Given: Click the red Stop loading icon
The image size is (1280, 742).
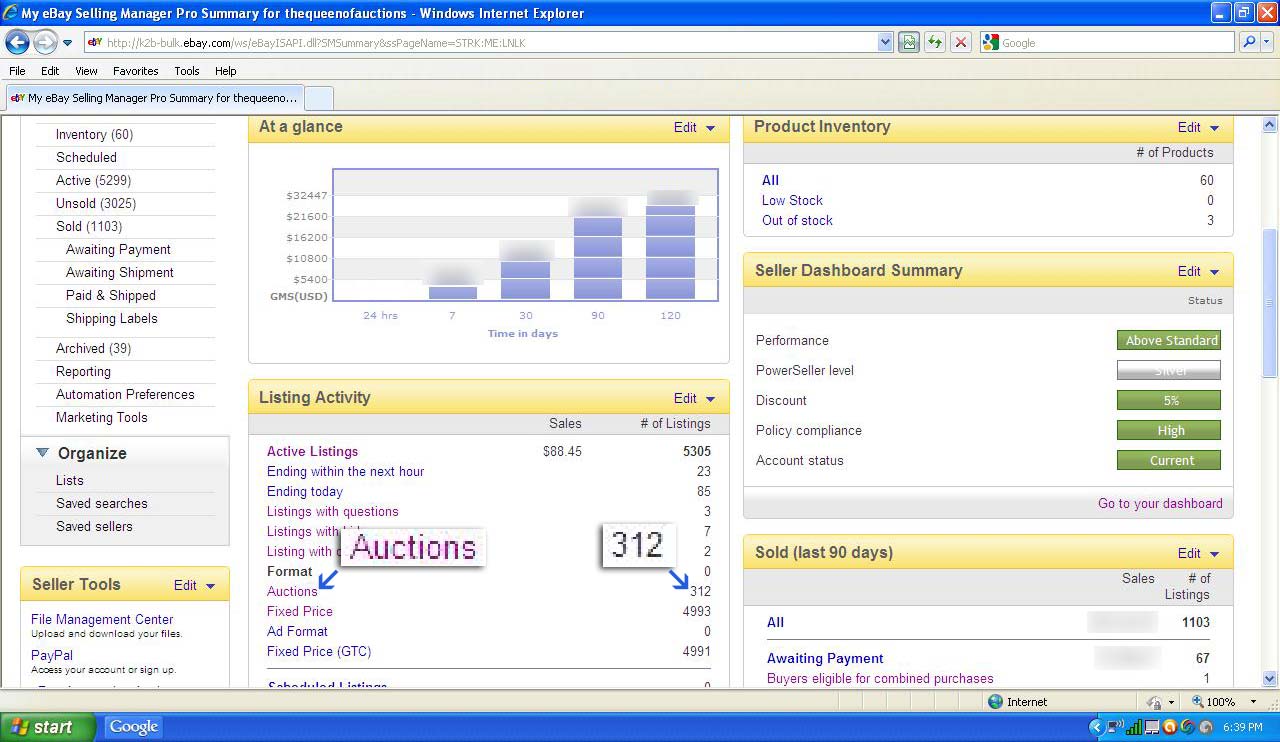Looking at the screenshot, I should 960,43.
